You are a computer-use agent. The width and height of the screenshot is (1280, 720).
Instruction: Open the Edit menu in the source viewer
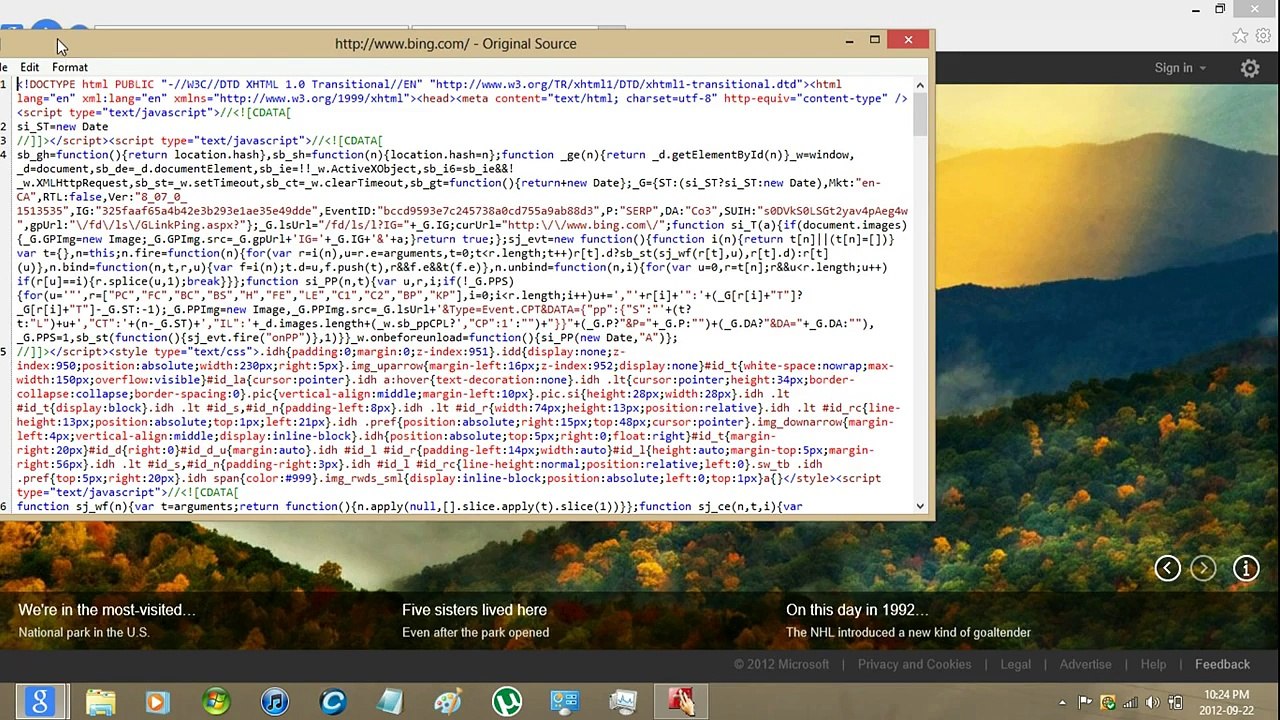point(30,67)
